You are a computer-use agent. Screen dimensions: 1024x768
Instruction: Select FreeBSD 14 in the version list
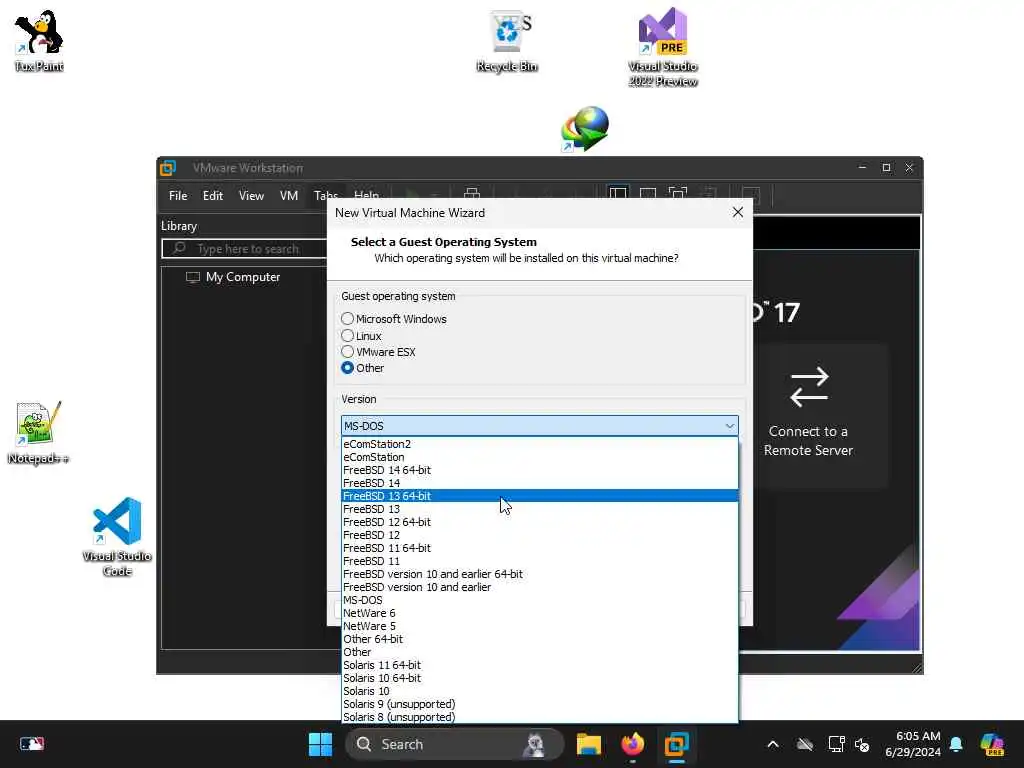tap(539, 483)
